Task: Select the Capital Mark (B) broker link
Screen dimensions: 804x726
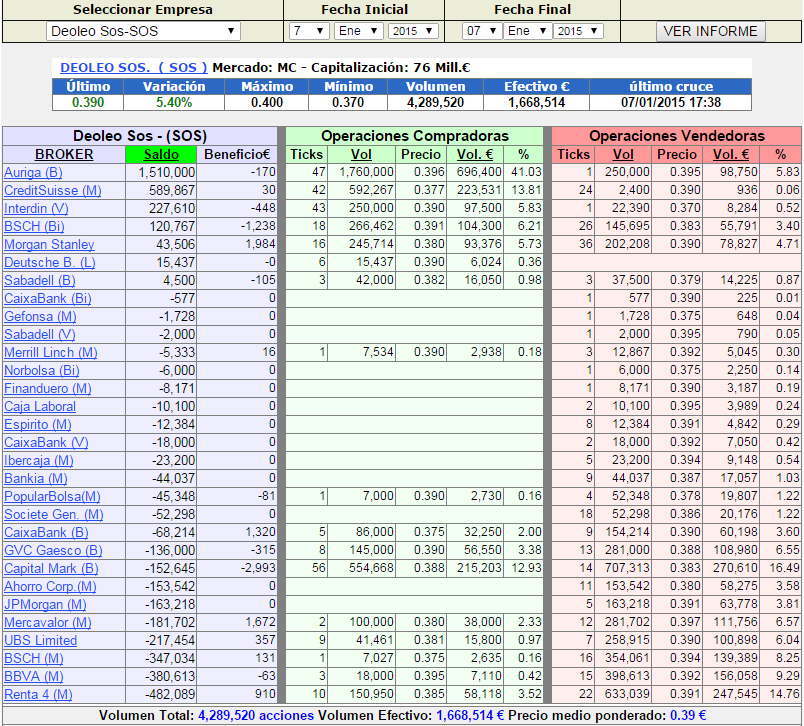Action: point(51,568)
